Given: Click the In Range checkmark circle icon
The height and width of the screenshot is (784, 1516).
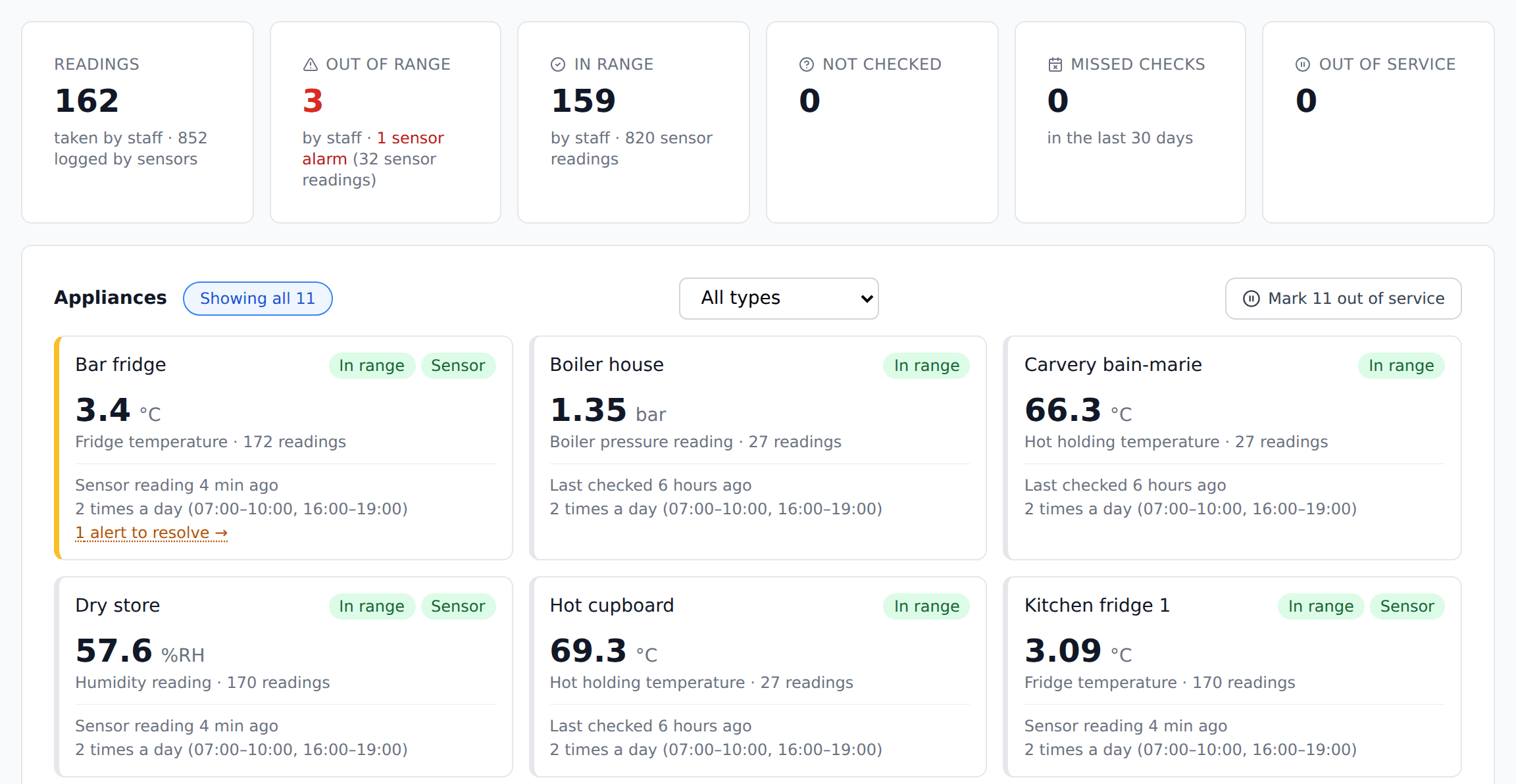Looking at the screenshot, I should click(558, 64).
